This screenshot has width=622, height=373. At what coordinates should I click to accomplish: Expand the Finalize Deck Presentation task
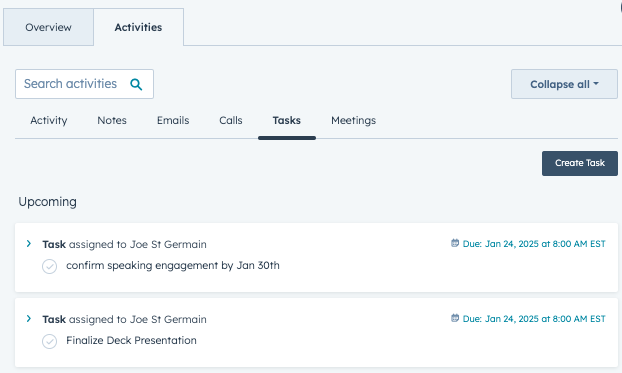click(x=29, y=319)
